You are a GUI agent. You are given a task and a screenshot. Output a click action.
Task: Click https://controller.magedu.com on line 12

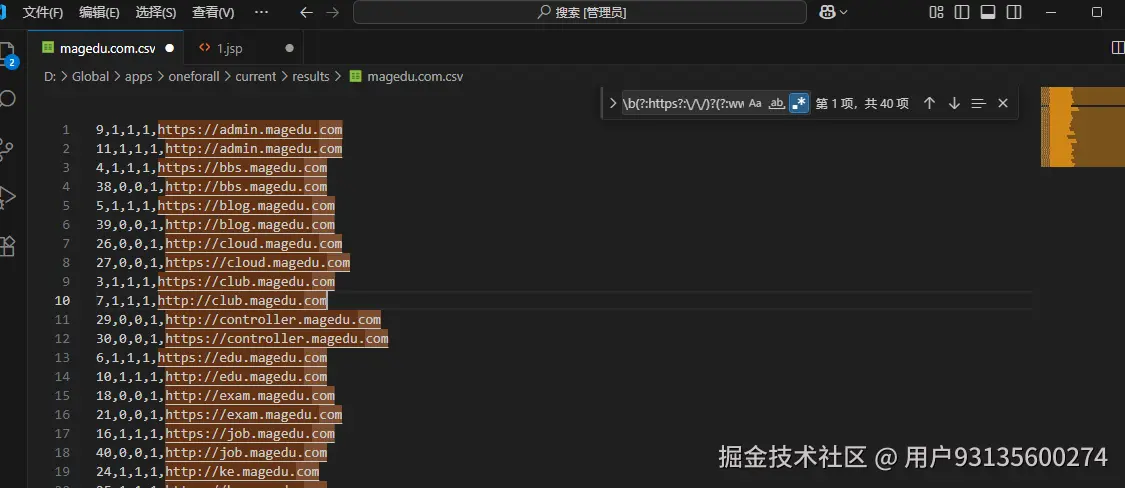pos(277,338)
